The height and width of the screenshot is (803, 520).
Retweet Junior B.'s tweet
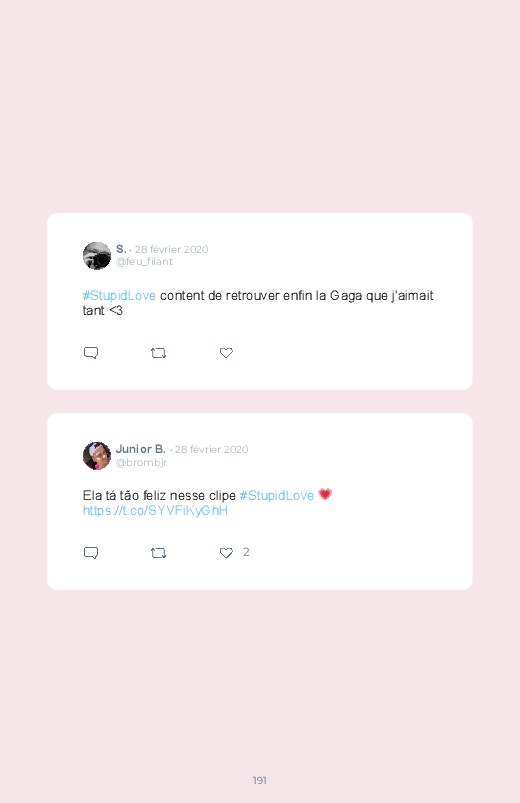158,553
